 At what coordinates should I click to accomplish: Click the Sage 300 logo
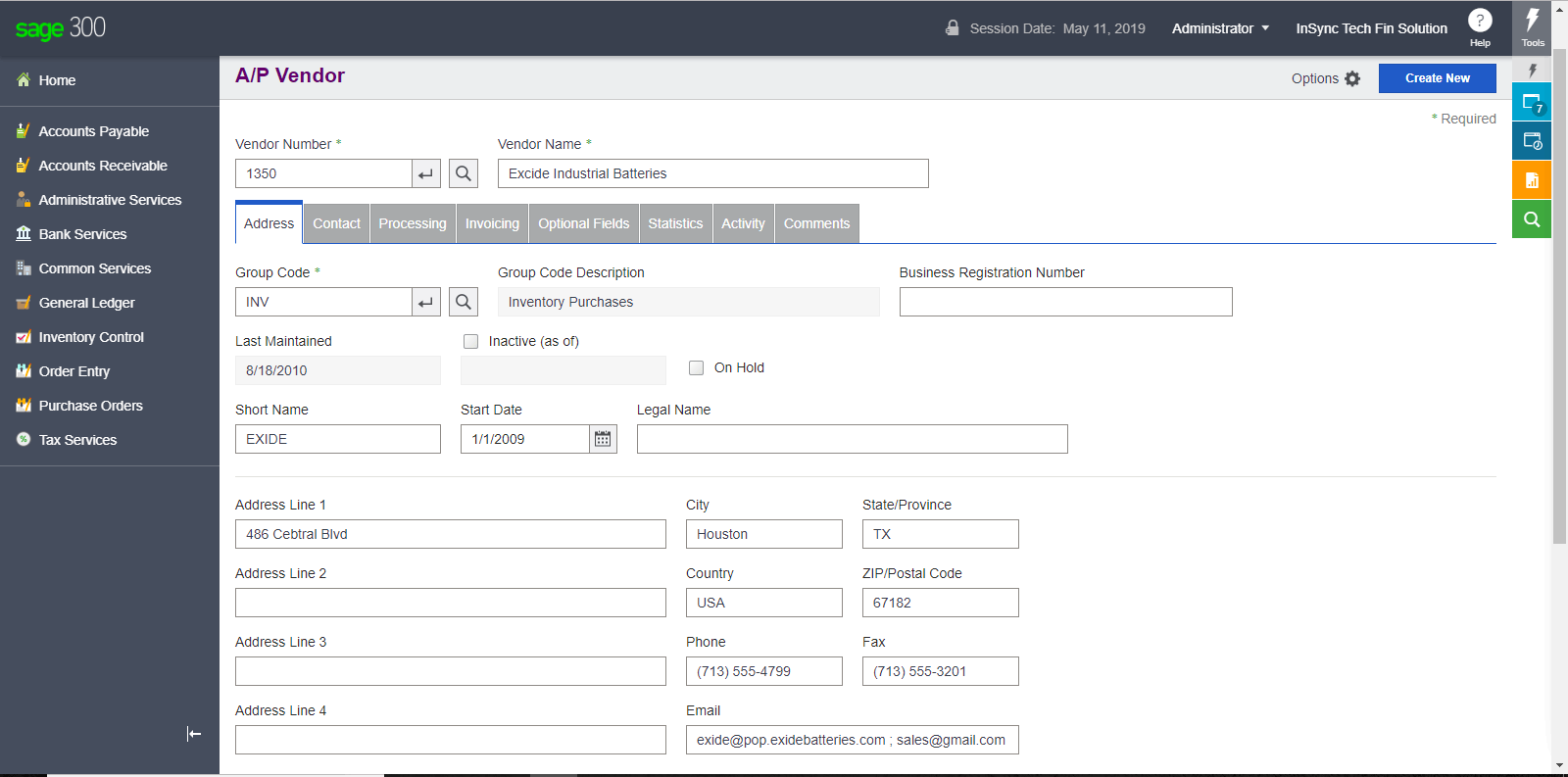tap(61, 28)
